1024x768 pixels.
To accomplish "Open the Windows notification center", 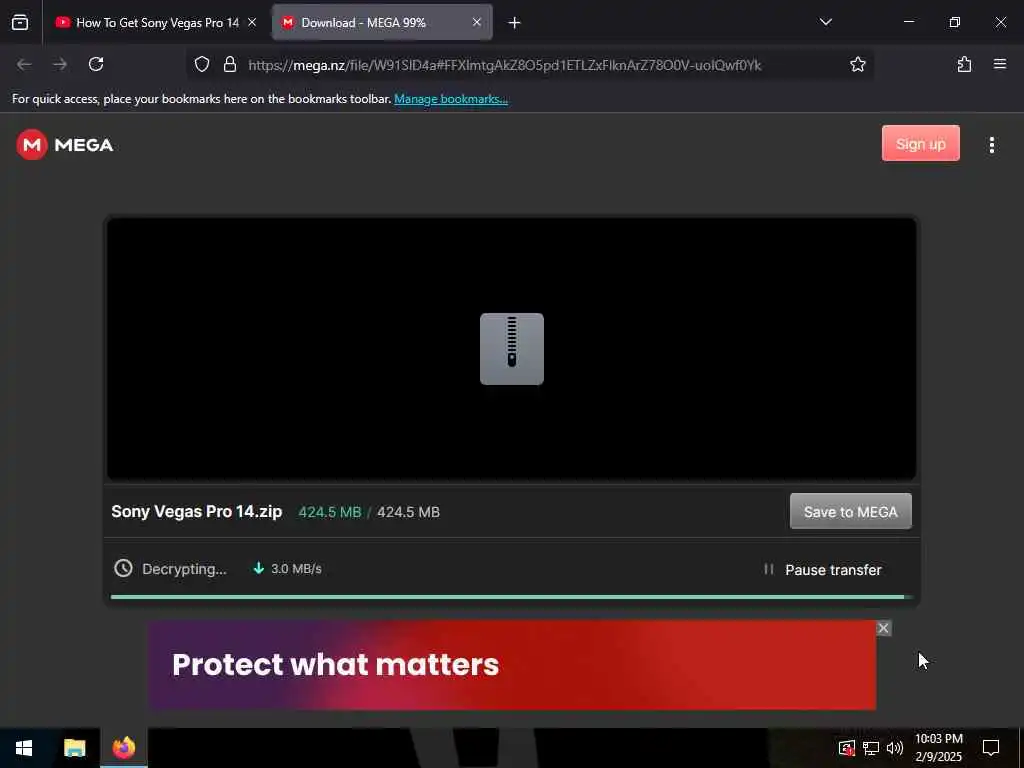I will pos(991,748).
